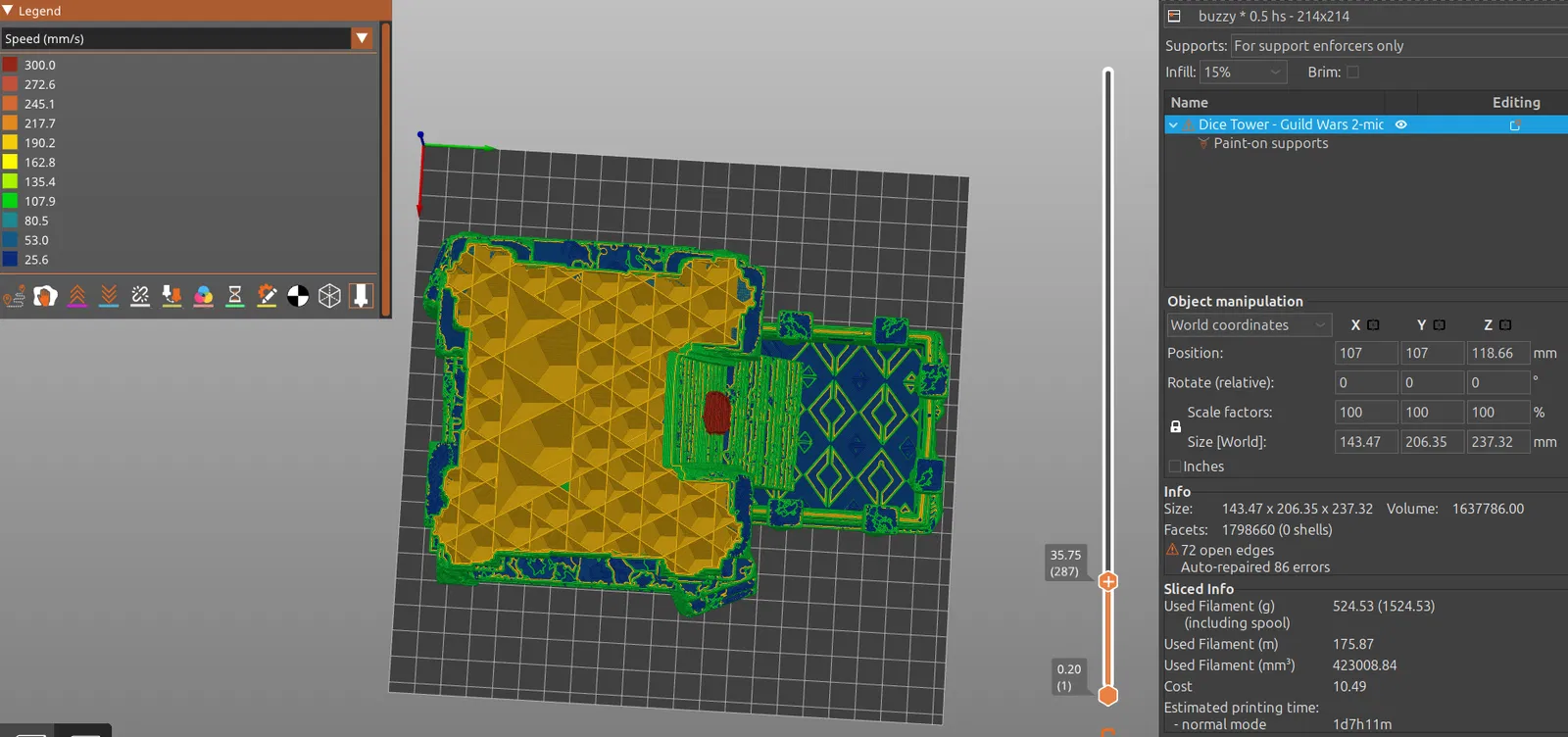The height and width of the screenshot is (737, 1568).
Task: Click the 107.9 speed legend value
Action: click(x=40, y=201)
